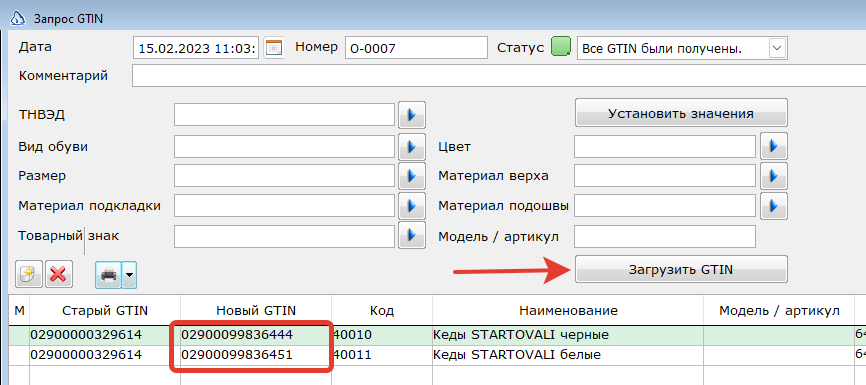Select row Кеды STARTOVALI белые
Screen dimensions: 866x385
pyautogui.click(x=437, y=355)
